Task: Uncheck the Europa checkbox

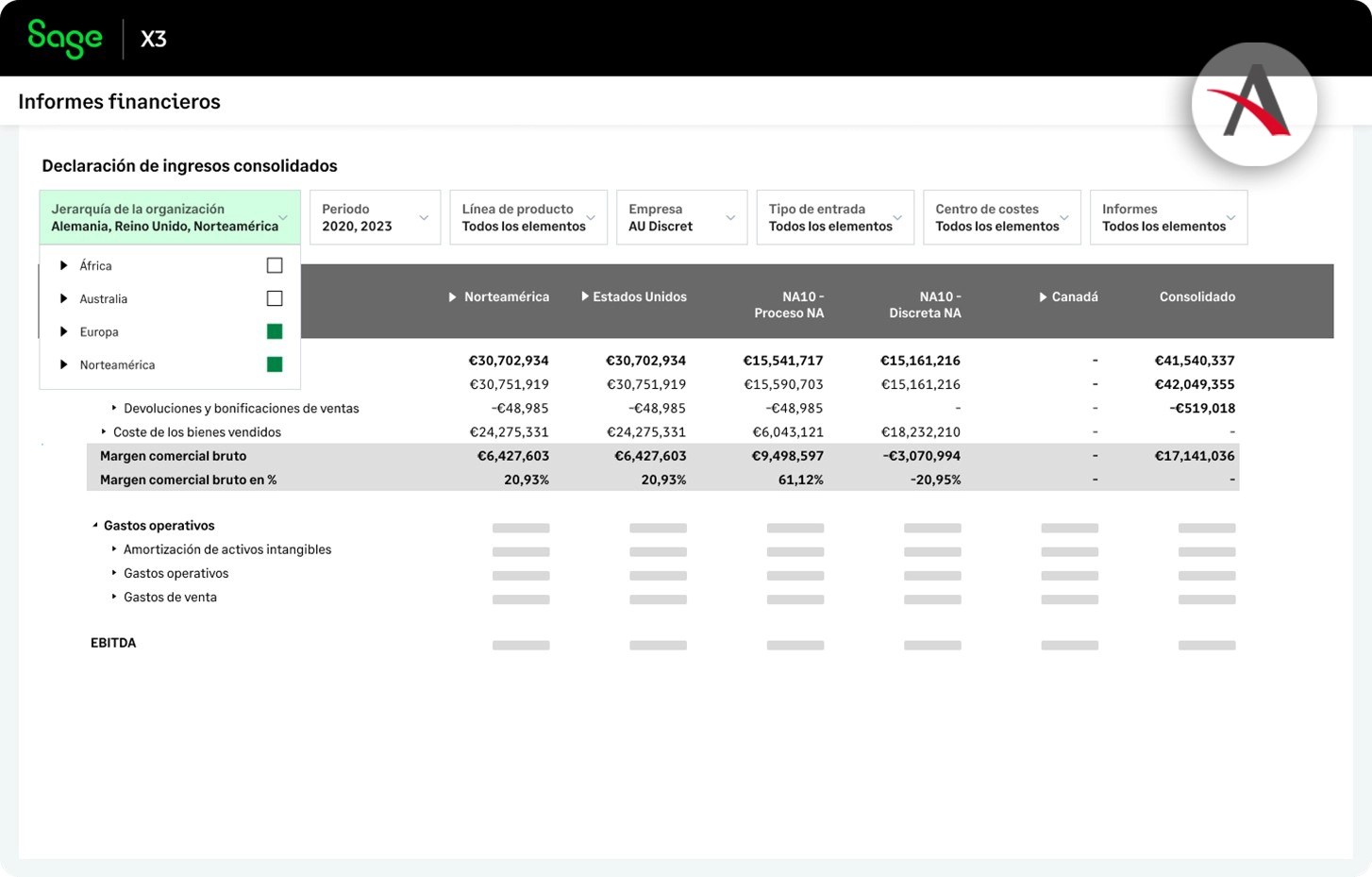Action: [275, 331]
